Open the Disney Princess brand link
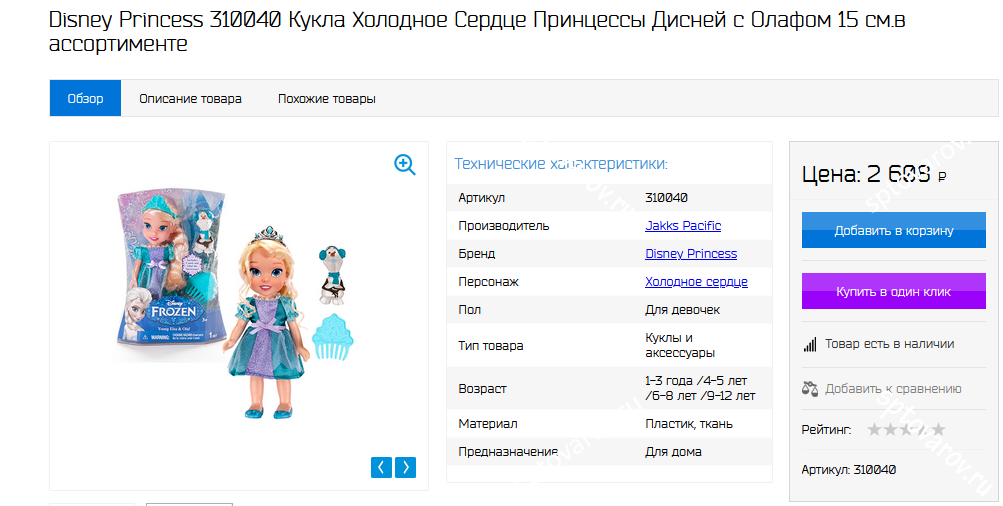 691,254
